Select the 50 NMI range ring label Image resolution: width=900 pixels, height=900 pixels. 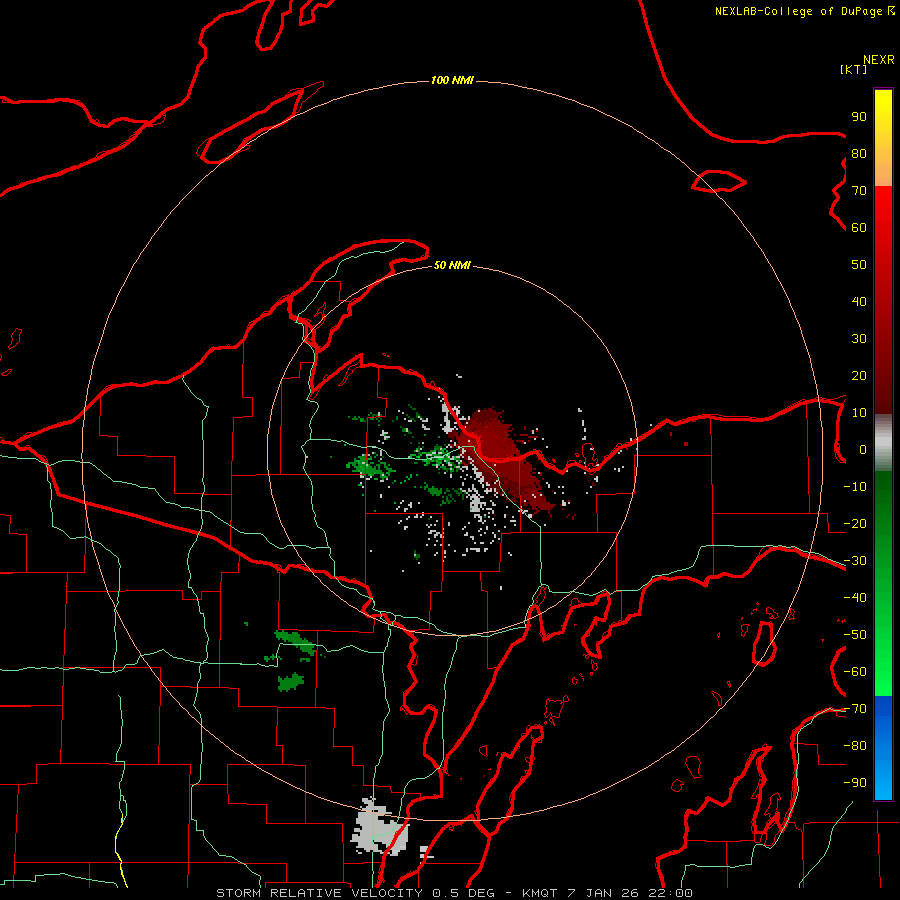(x=452, y=265)
